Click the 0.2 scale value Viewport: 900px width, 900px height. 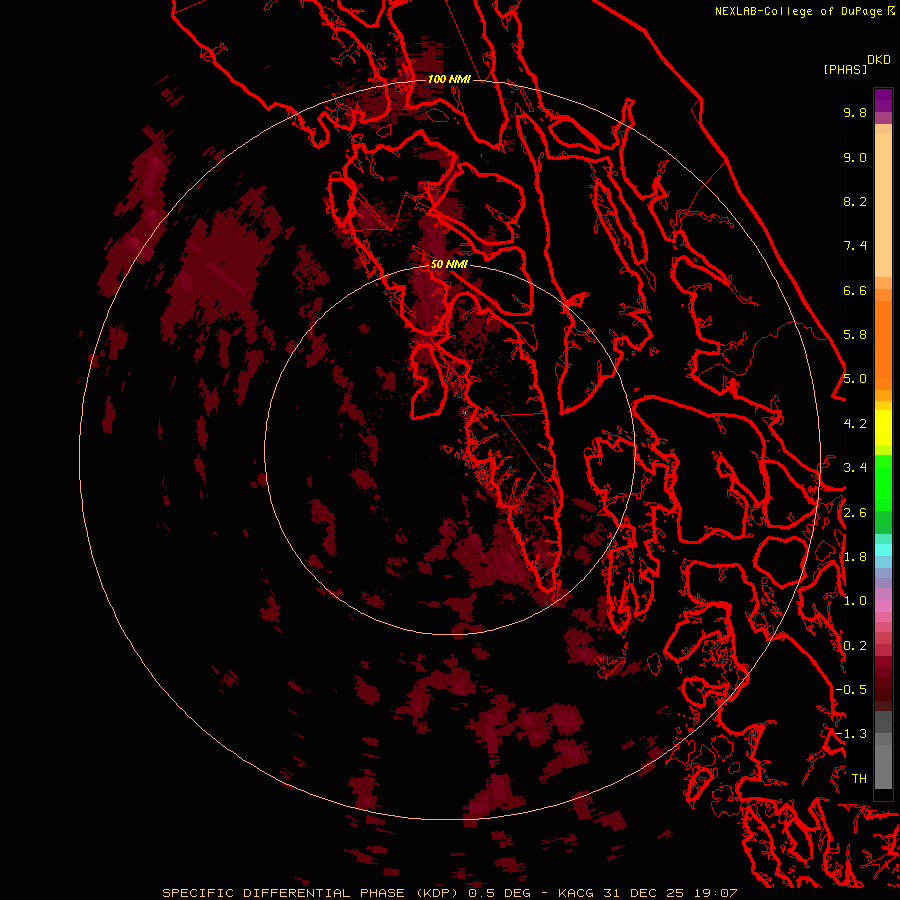tap(855, 646)
